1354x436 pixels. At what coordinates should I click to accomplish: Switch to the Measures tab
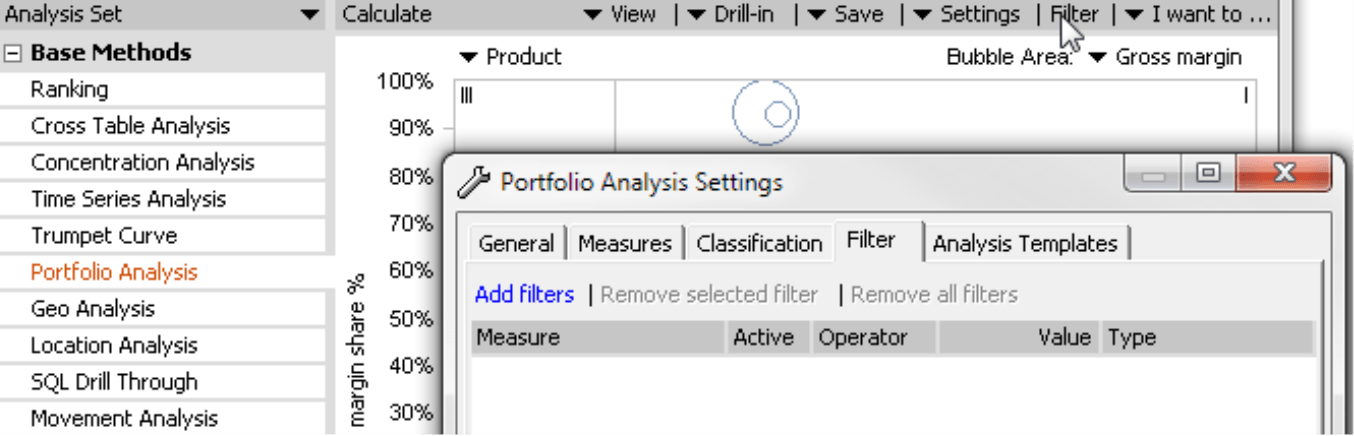point(625,243)
